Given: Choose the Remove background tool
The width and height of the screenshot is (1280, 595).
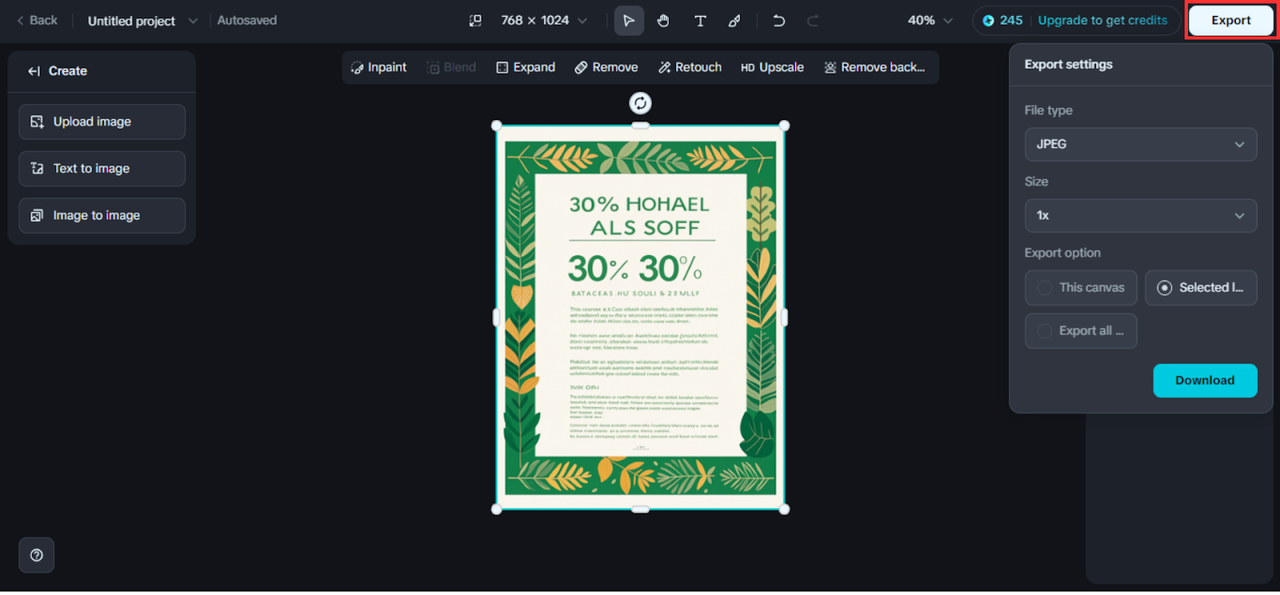Looking at the screenshot, I should [x=874, y=67].
